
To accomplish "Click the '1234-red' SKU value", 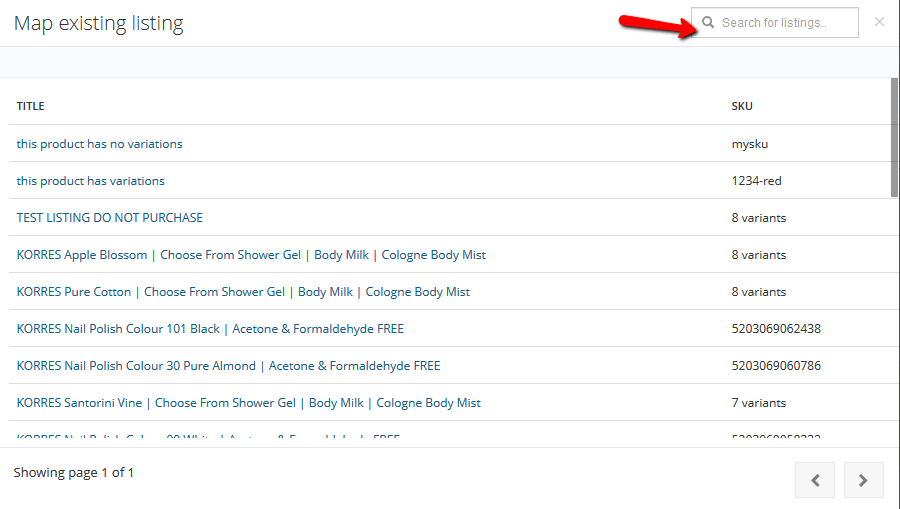I will pos(755,181).
